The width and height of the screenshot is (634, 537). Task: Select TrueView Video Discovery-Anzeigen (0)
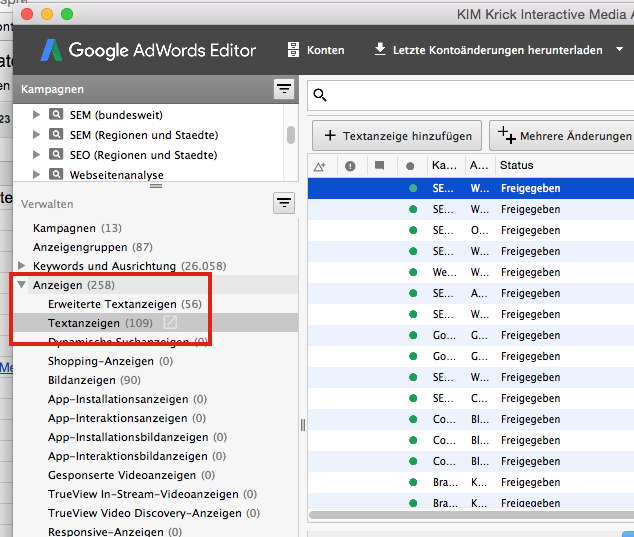[x=154, y=513]
